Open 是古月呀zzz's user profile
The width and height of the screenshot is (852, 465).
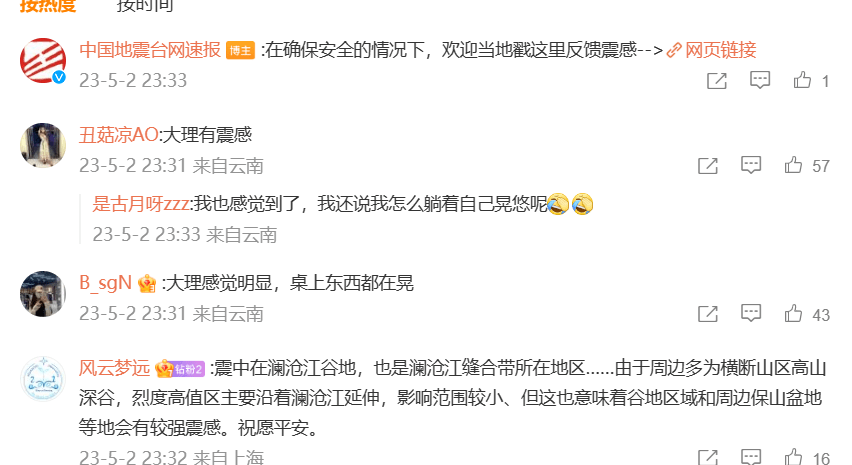pyautogui.click(x=141, y=204)
